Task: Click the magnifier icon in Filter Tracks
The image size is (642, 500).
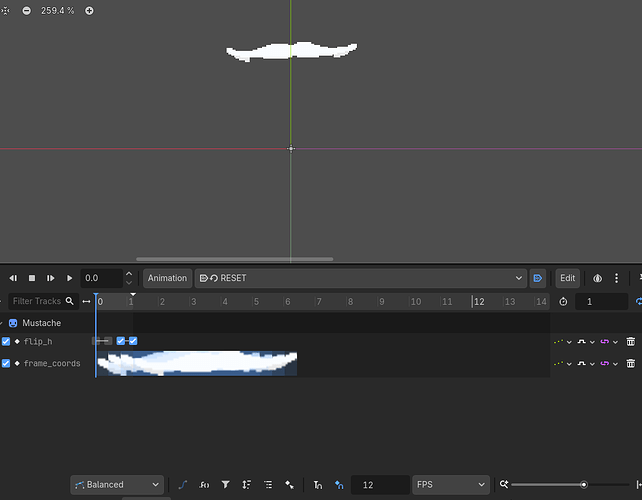Action: pyautogui.click(x=70, y=301)
